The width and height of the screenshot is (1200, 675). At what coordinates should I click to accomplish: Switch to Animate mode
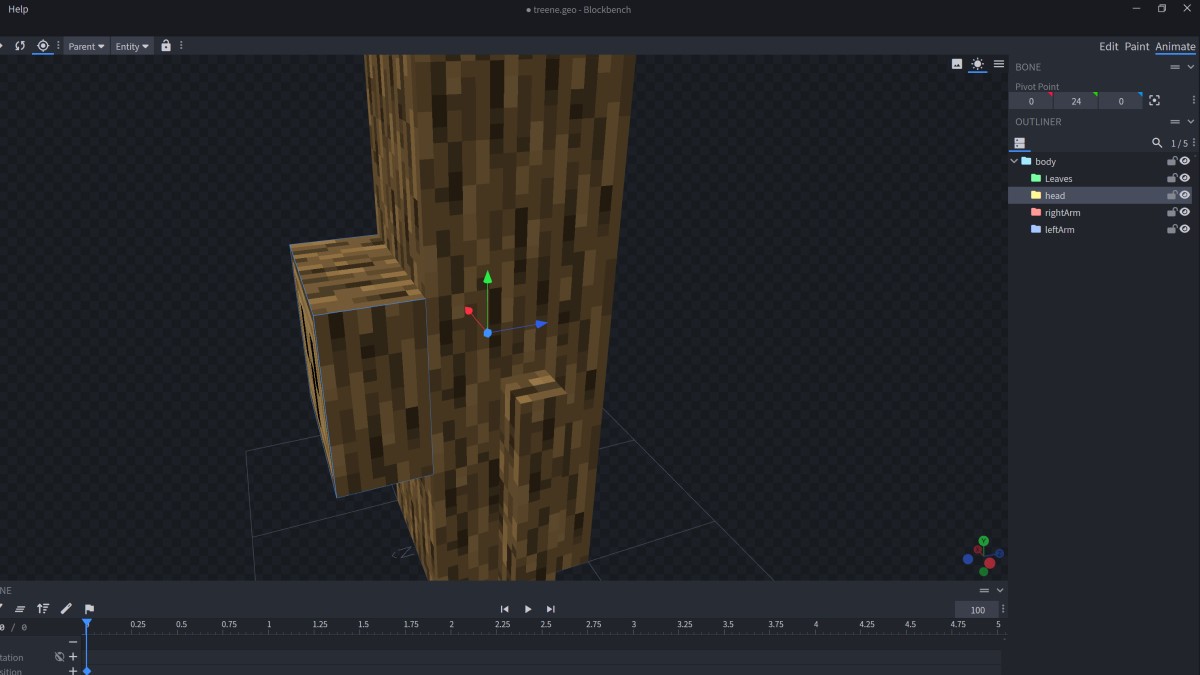coord(1175,46)
